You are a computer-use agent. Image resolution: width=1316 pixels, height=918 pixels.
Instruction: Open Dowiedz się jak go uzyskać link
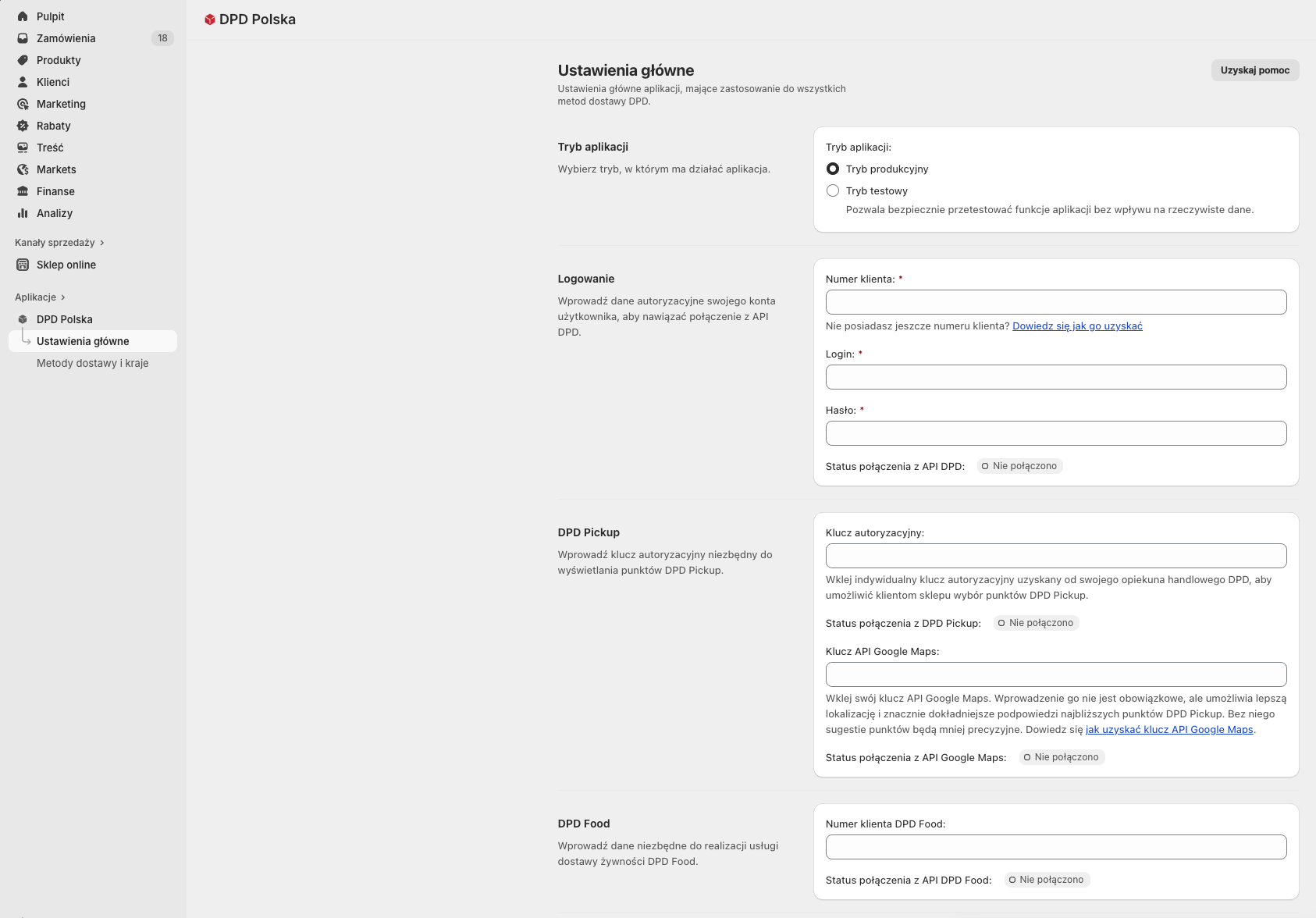[1077, 326]
